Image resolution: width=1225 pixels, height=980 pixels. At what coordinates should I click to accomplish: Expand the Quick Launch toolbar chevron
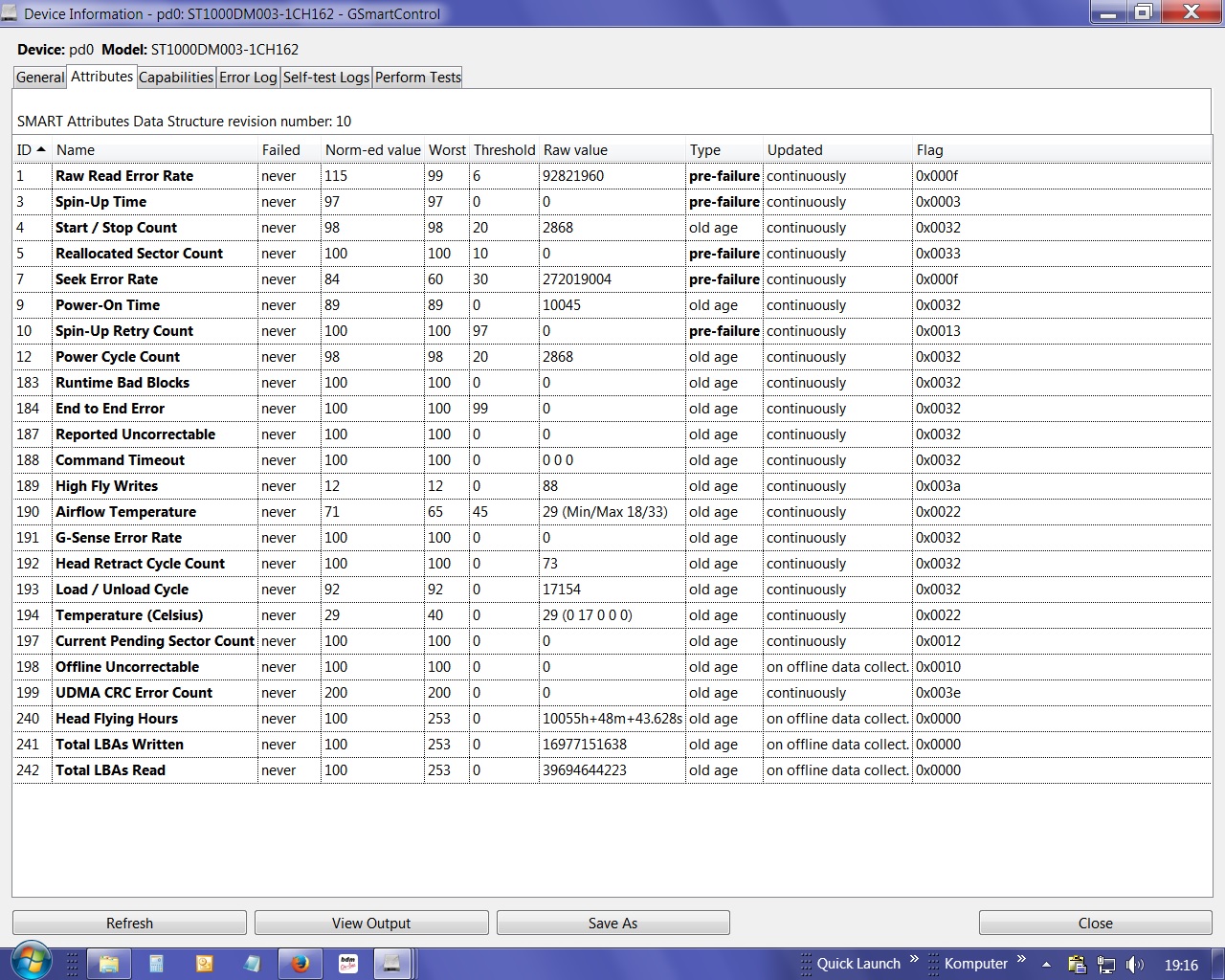point(914,959)
